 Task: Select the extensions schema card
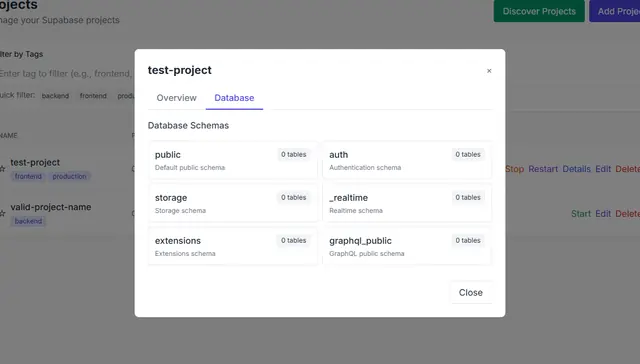coord(233,246)
